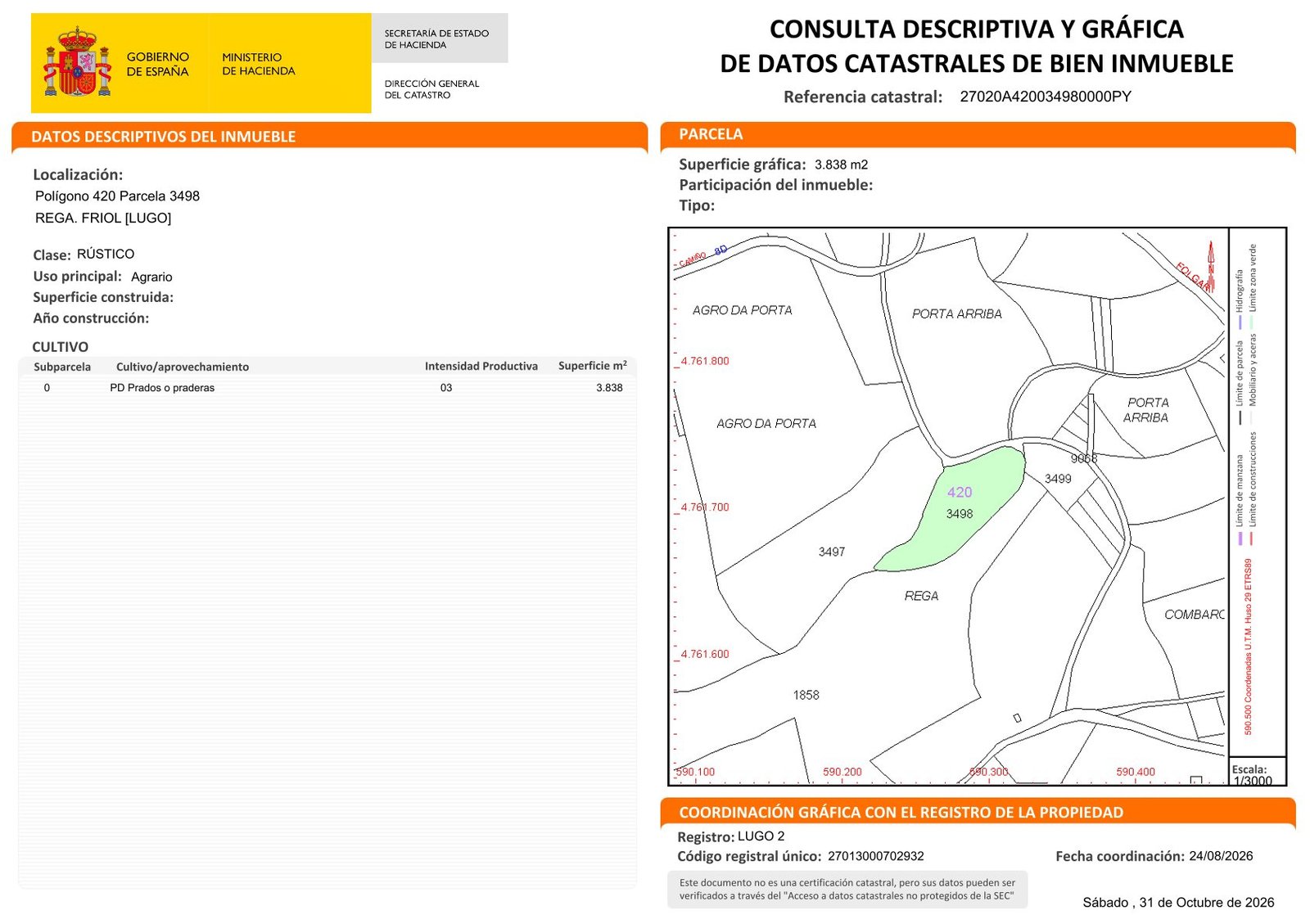Viewport: 1310px width, 924px height.
Task: Click parcel label 3499 on the map
Action: click(1058, 479)
